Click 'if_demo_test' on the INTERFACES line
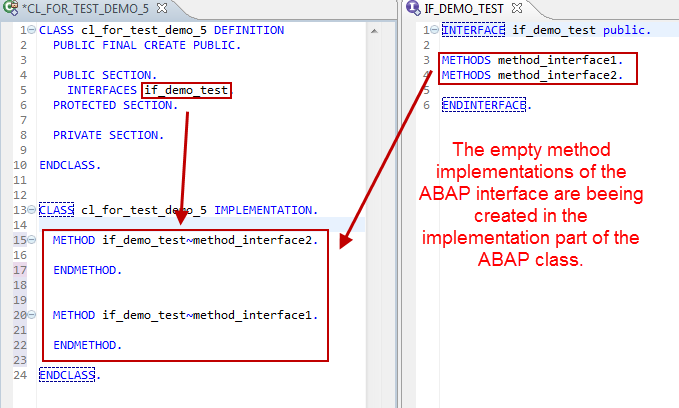The width and height of the screenshot is (679, 408). [x=186, y=90]
